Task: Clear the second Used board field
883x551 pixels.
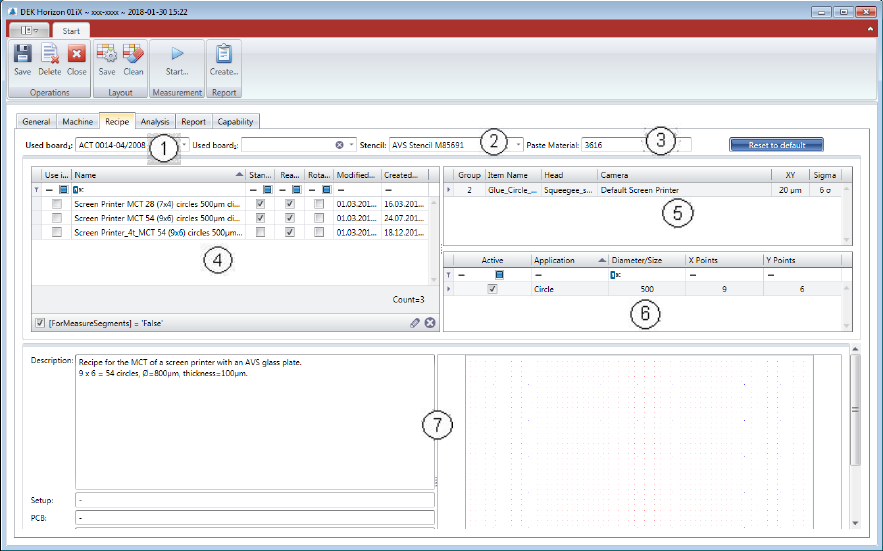Action: click(x=339, y=145)
